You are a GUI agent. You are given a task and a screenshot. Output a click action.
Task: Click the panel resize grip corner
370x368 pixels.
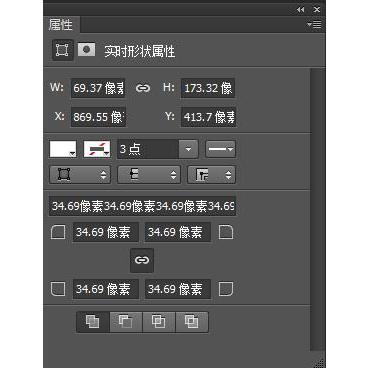coord(319,362)
